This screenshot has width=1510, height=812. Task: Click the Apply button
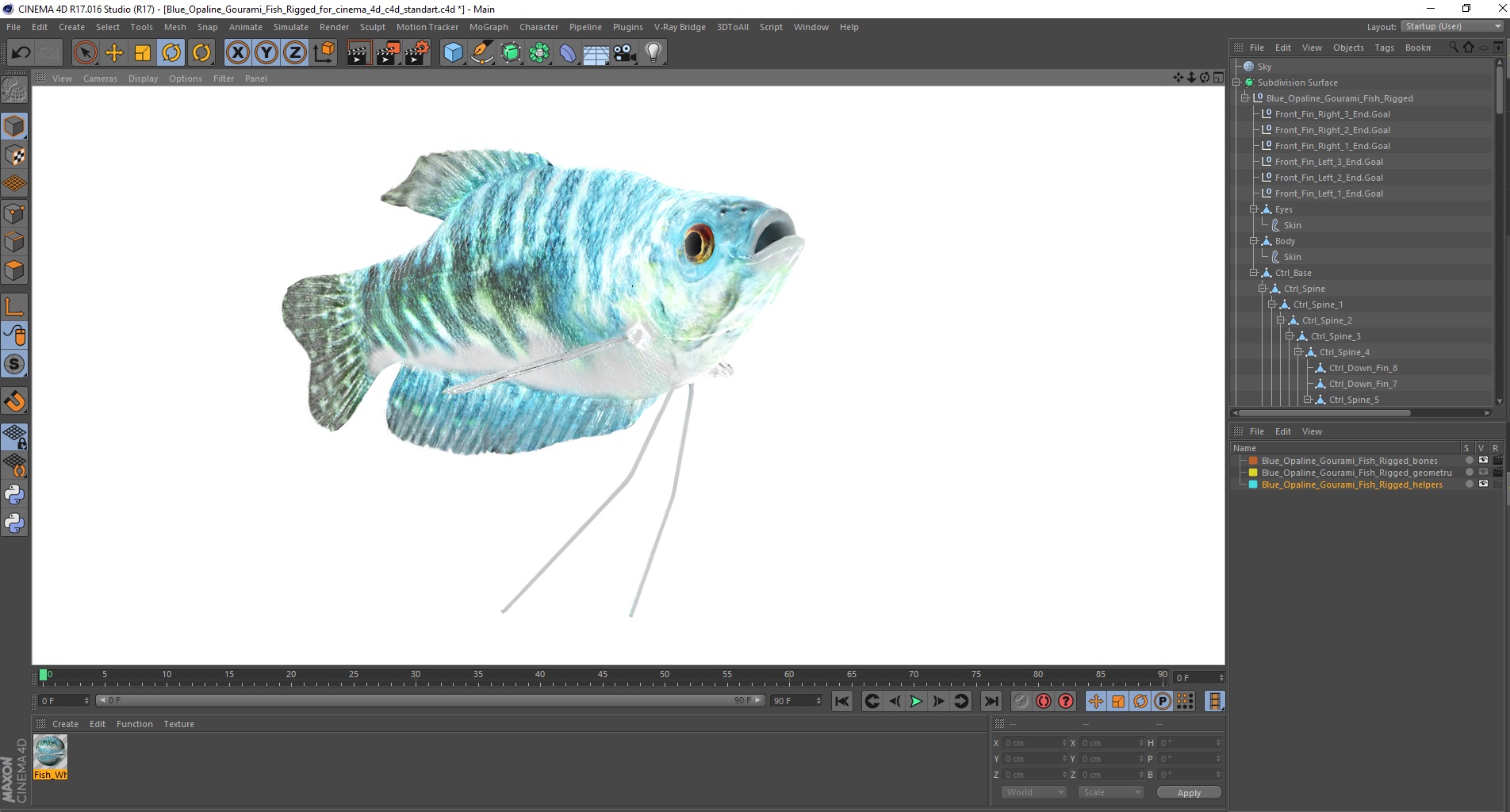(1189, 792)
